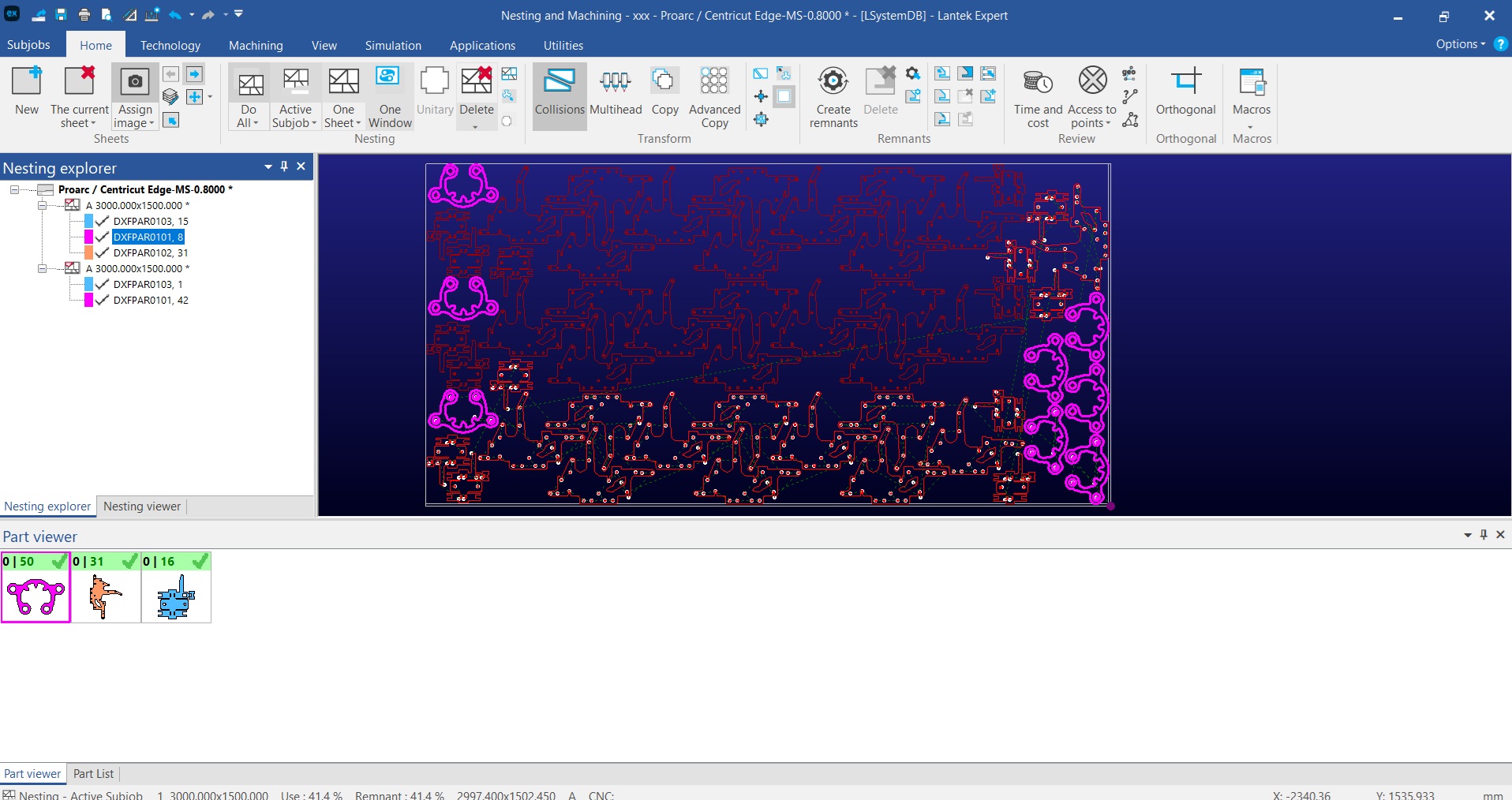
Task: Click the Print icon in quick access toolbar
Action: point(84,15)
